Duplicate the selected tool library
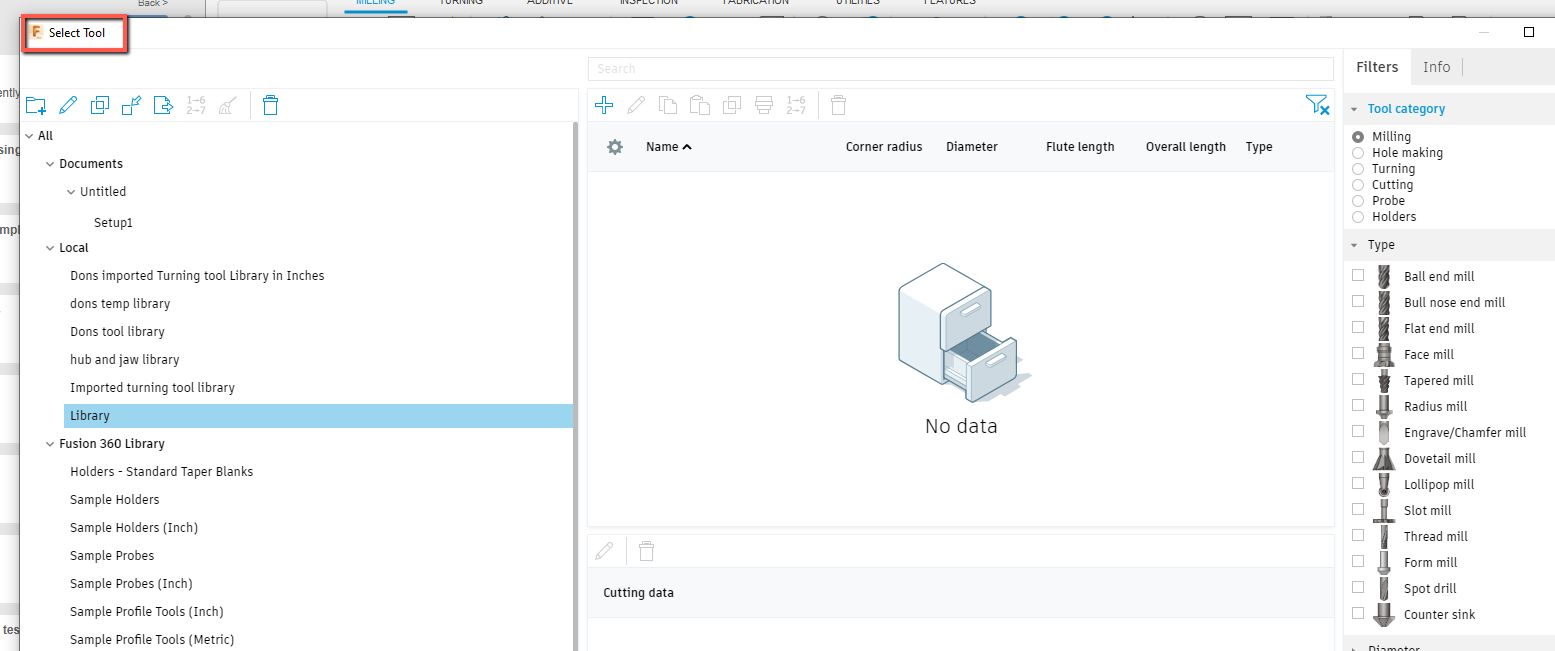 point(100,105)
